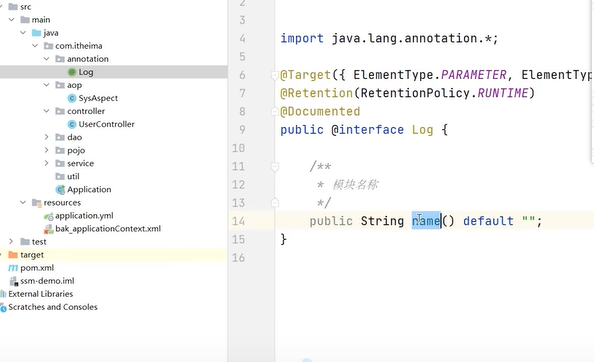Click the SysAspect class icon
The height and width of the screenshot is (362, 594).
(x=72, y=98)
